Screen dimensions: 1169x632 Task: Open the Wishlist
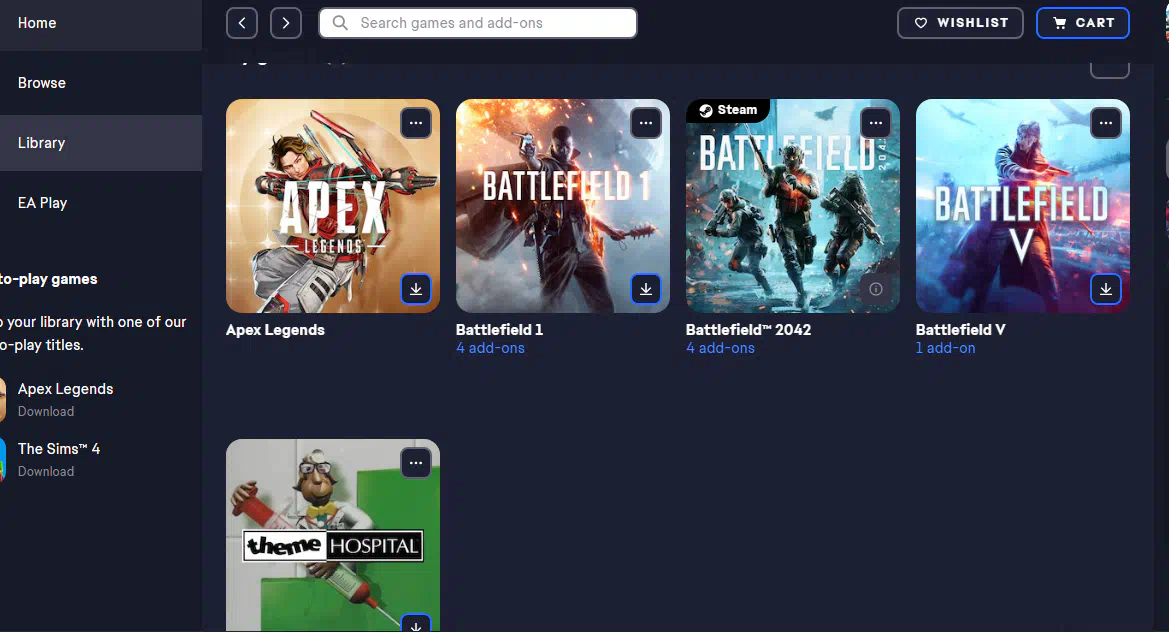tap(960, 23)
